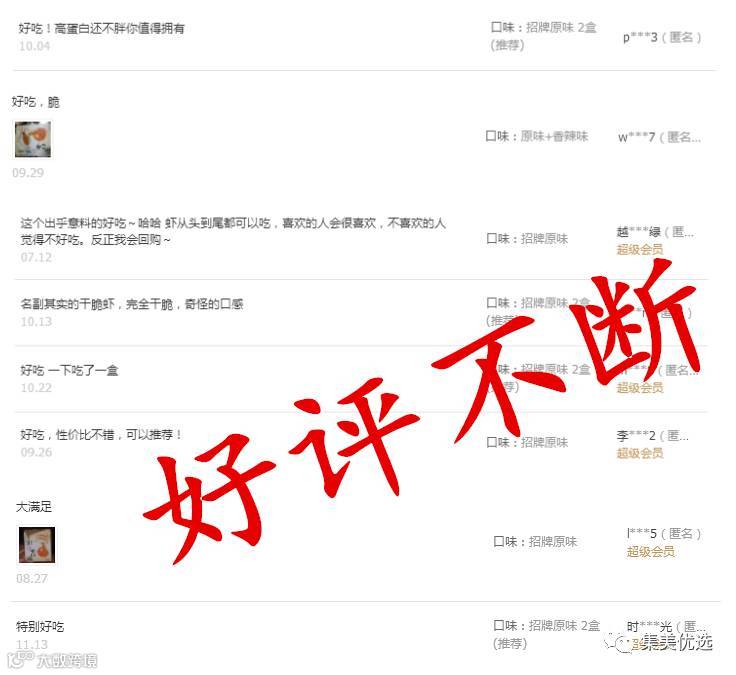Open the photo thumbnail under 大满足 review
736x675 pixels.
37,545
